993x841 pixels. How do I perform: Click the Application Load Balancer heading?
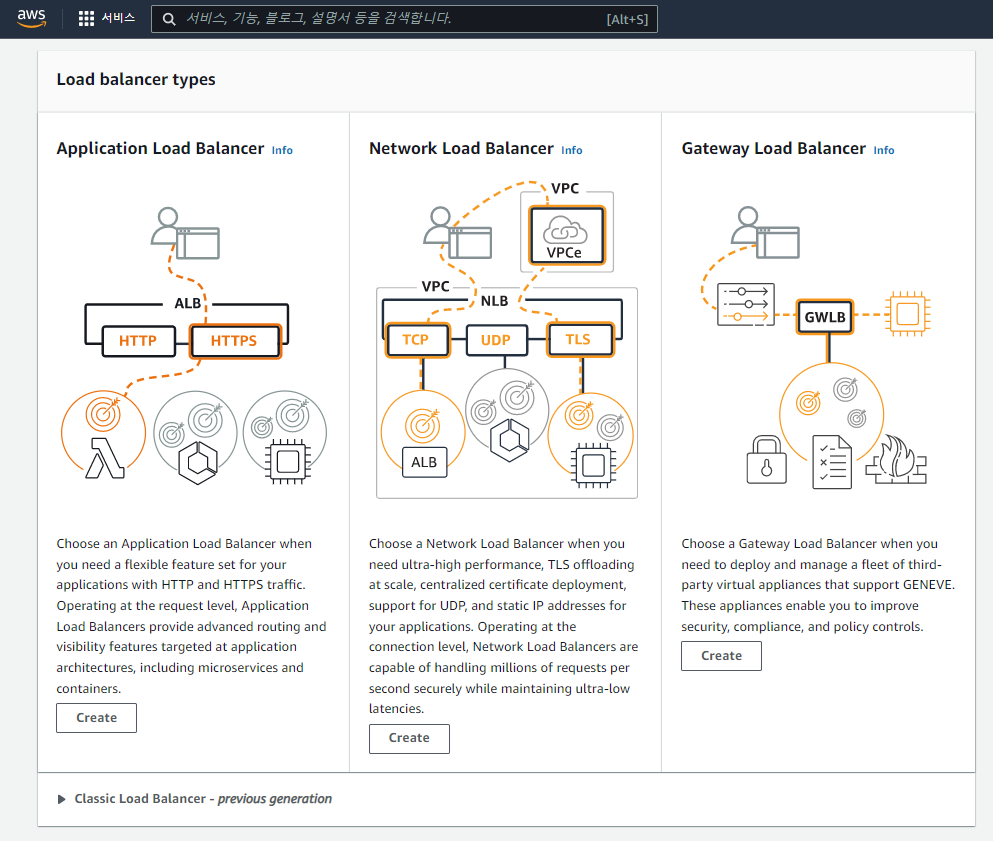pyautogui.click(x=160, y=148)
